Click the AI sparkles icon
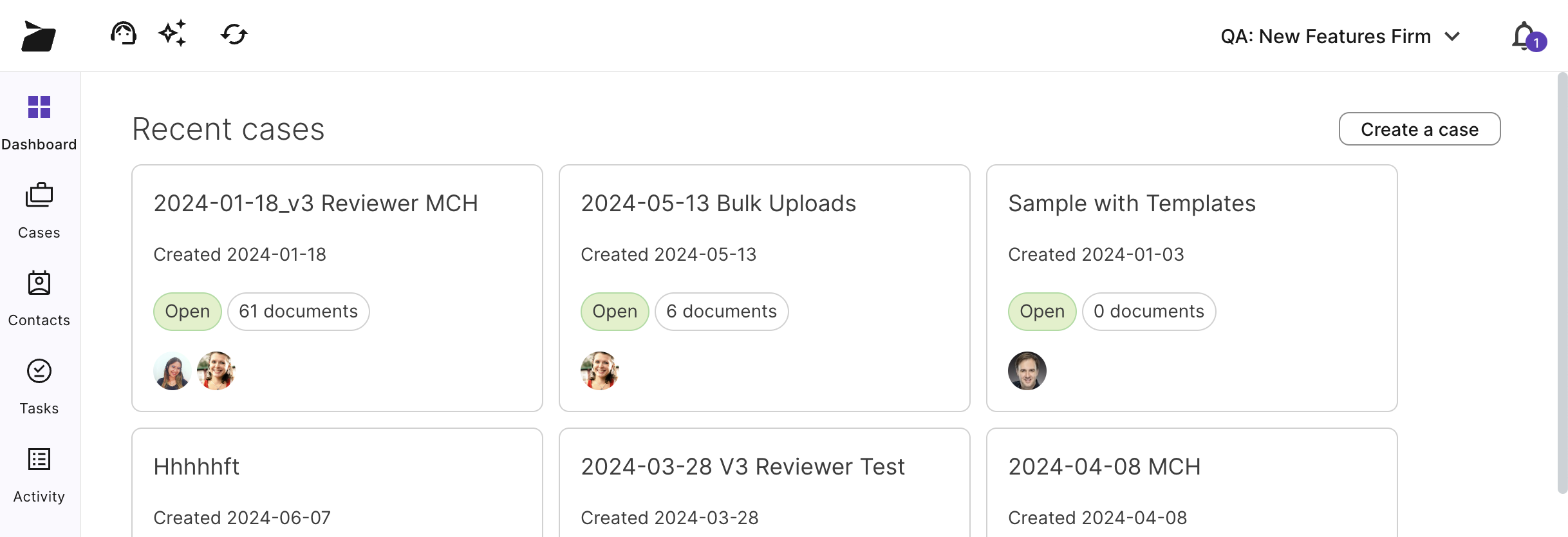 [x=173, y=33]
